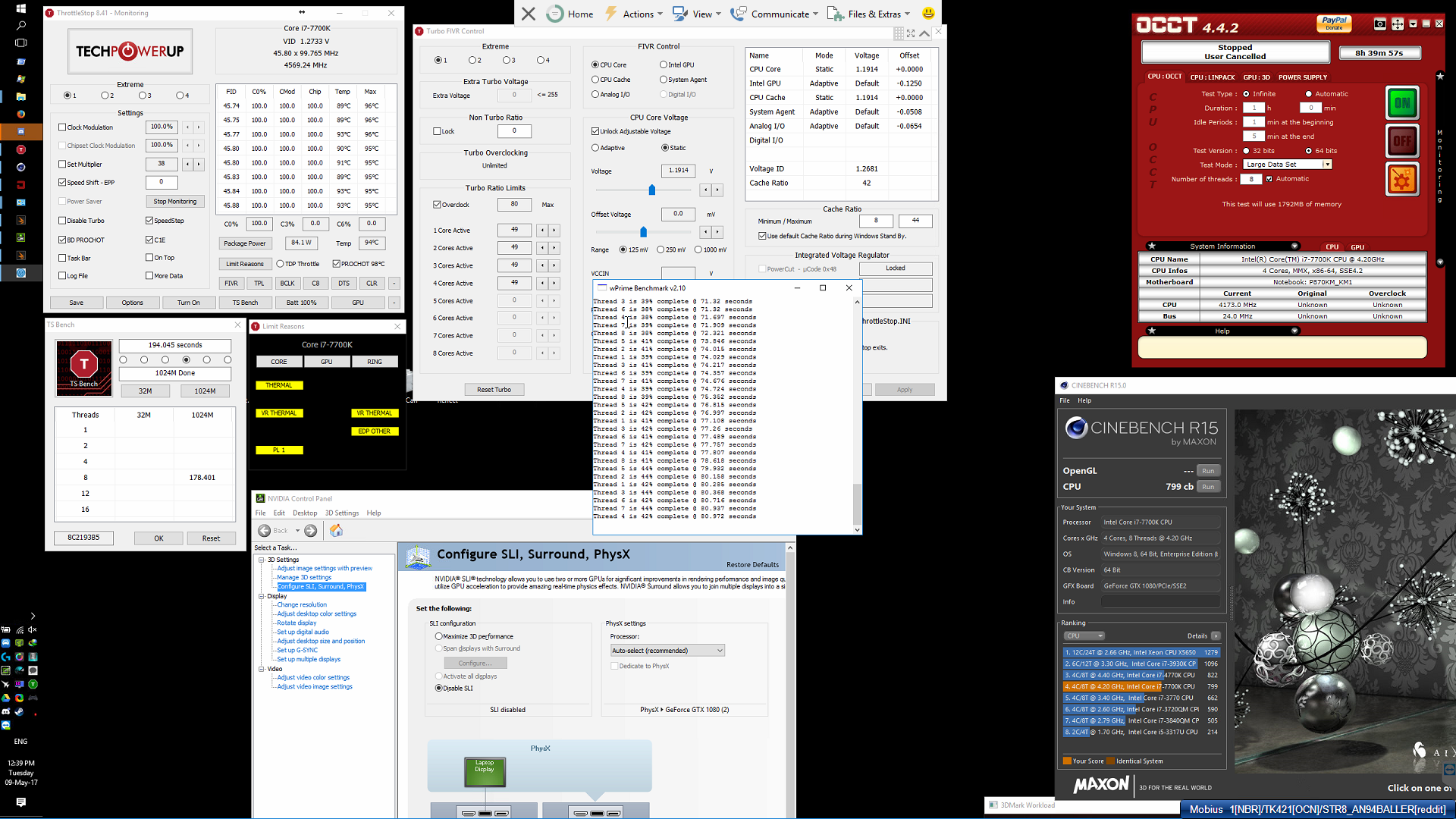Click the OCCT green ON button

pos(1402,103)
